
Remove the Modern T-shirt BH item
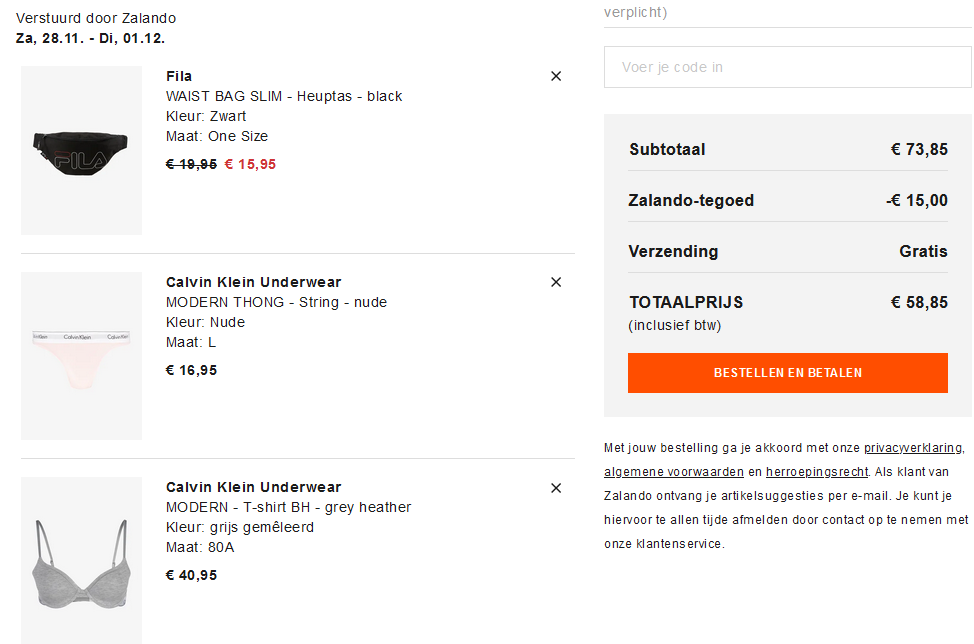point(556,488)
